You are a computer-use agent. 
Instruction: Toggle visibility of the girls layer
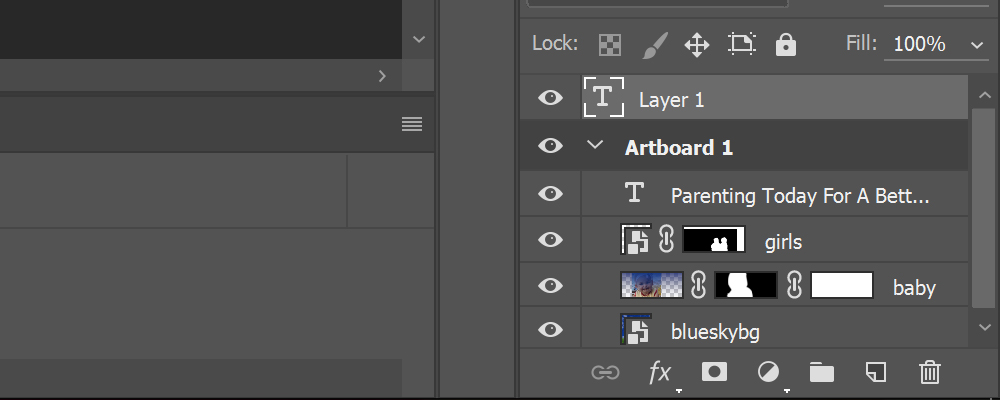click(x=550, y=240)
